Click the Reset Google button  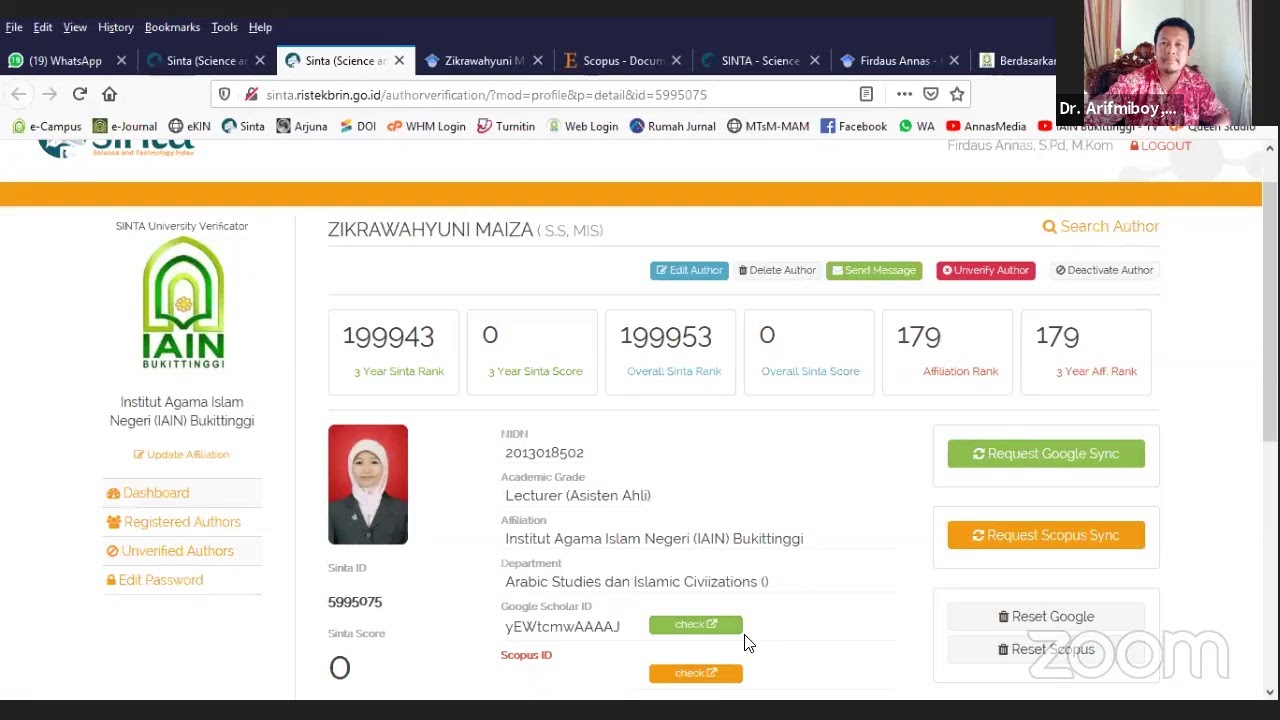pyautogui.click(x=1046, y=617)
